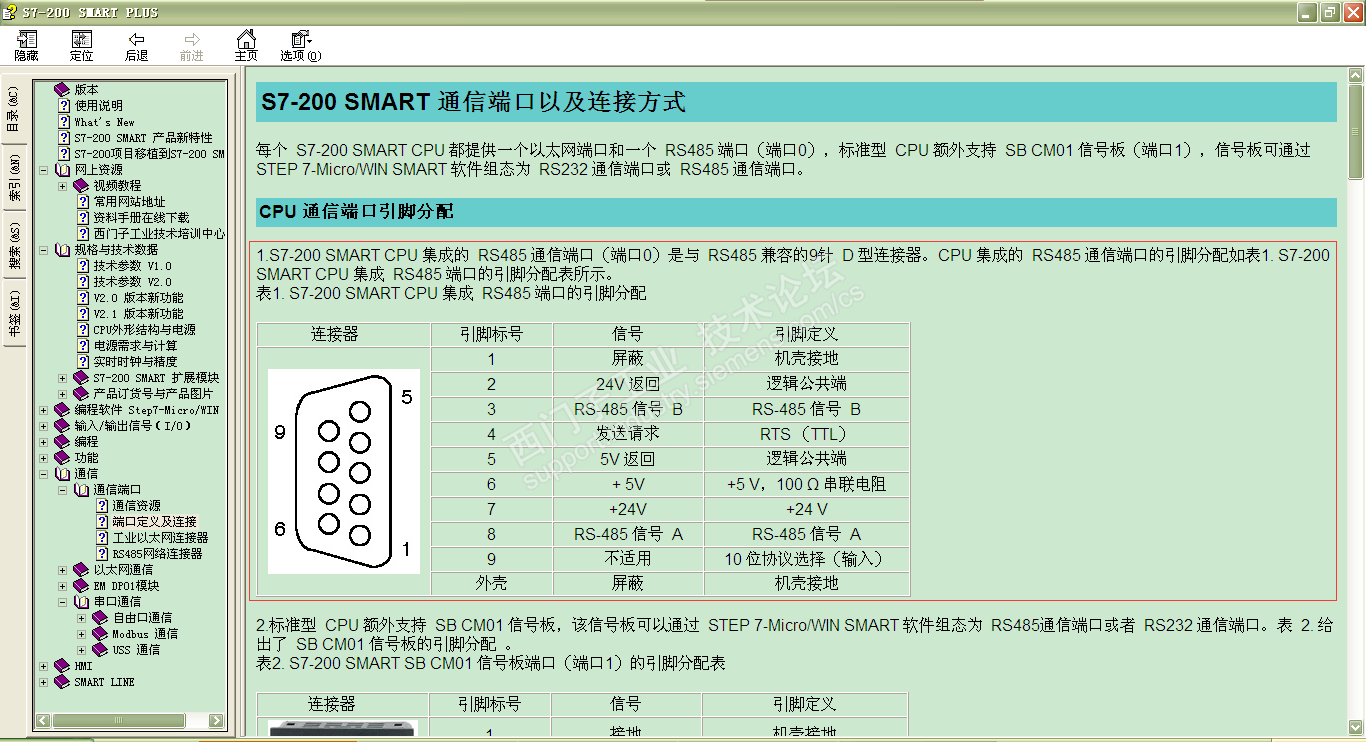Select the 自由口通信 tree item
The height and width of the screenshot is (742, 1366).
click(142, 617)
